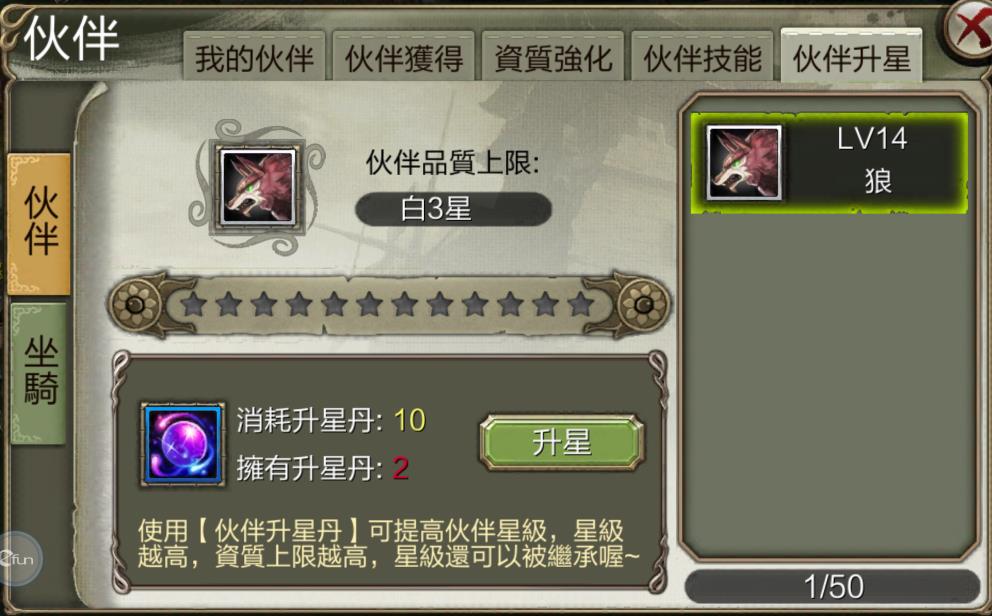Open the 伙伴技能 tab
The image size is (992, 616).
(702, 57)
